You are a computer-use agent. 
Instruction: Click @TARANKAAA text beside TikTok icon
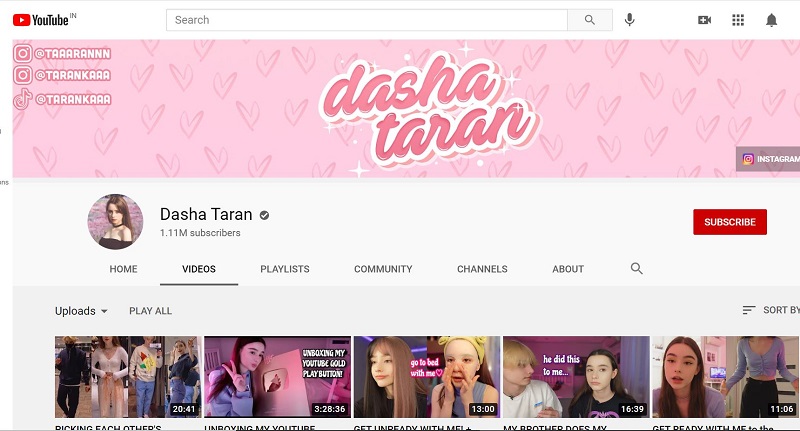(x=72, y=99)
